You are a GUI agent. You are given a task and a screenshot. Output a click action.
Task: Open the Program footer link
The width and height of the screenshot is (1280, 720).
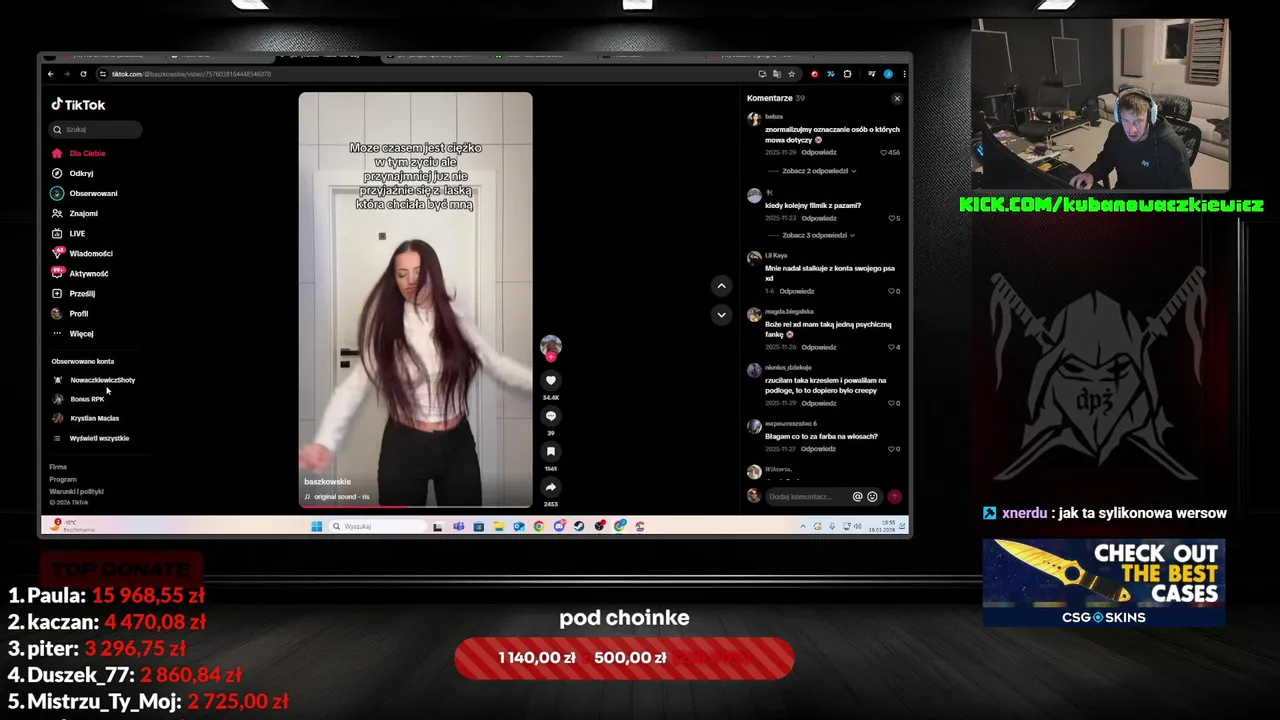click(x=63, y=479)
